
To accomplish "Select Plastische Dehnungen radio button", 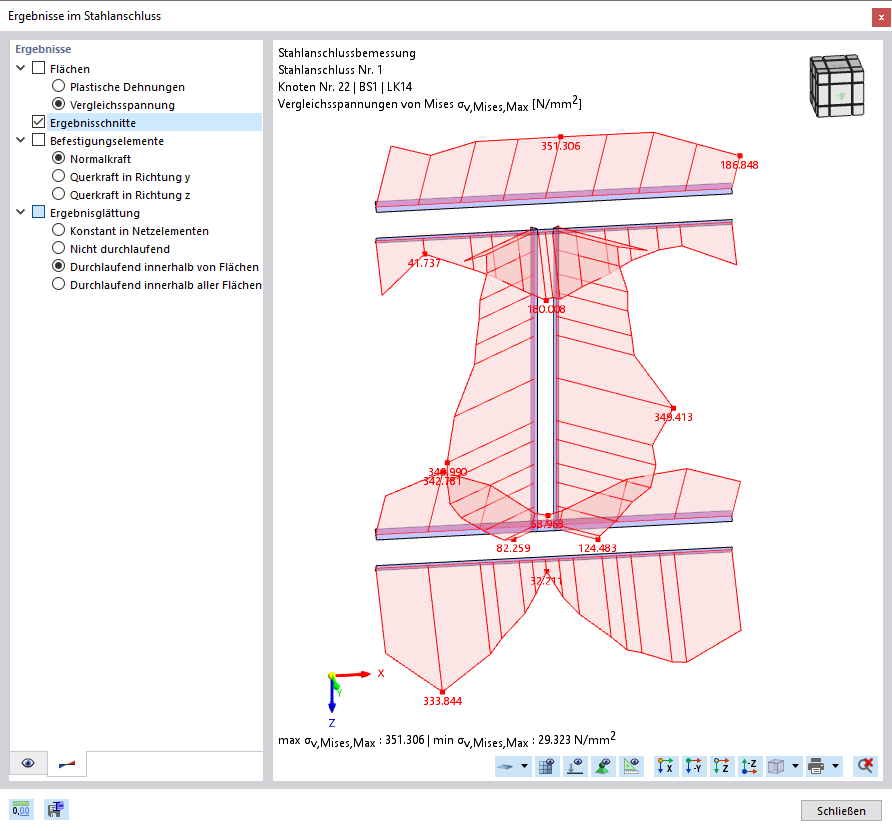I will [x=58, y=86].
